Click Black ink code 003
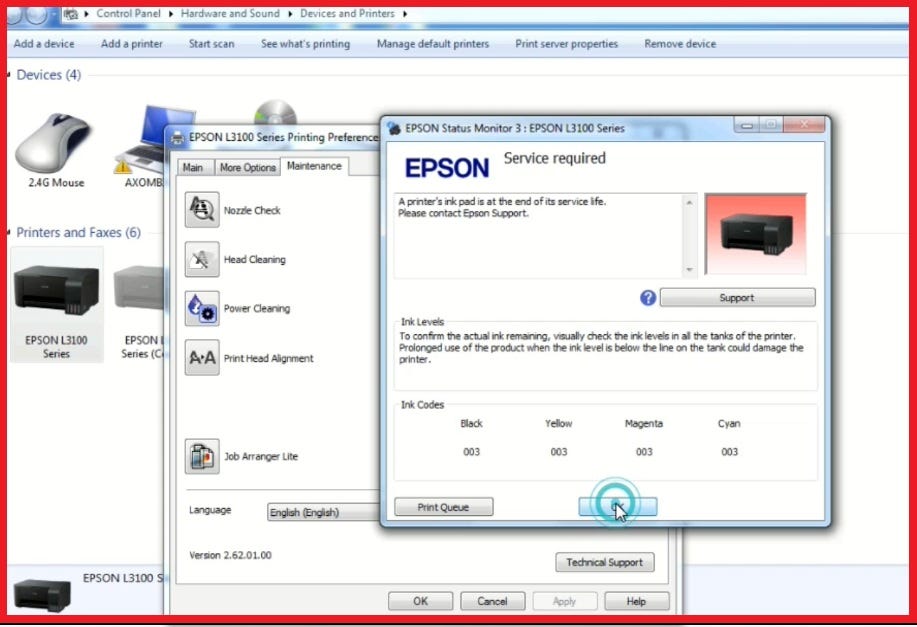 click(x=471, y=452)
